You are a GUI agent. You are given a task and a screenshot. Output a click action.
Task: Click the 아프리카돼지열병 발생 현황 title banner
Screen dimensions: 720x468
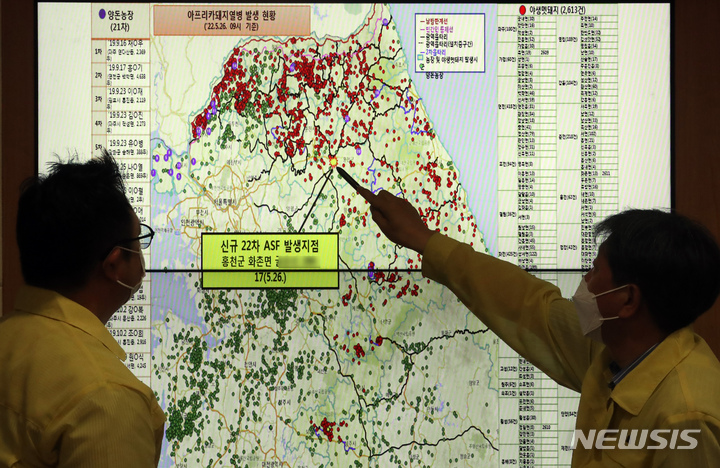coord(216,14)
